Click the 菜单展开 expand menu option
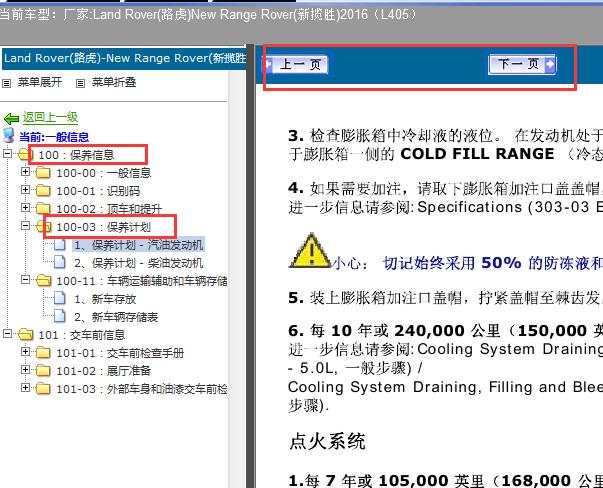Screen dimensions: 603x488 click(x=40, y=82)
